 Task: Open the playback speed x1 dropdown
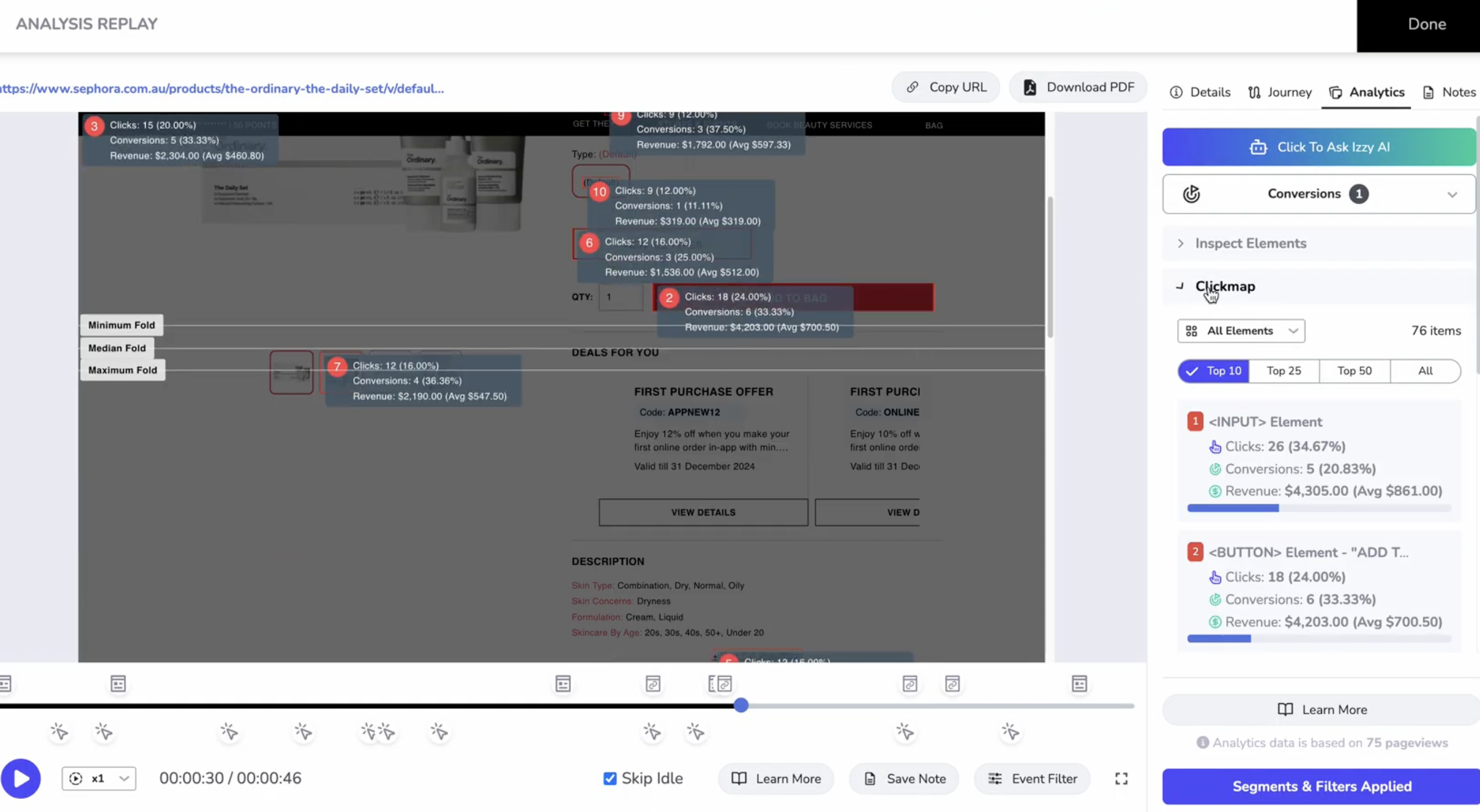(x=99, y=778)
